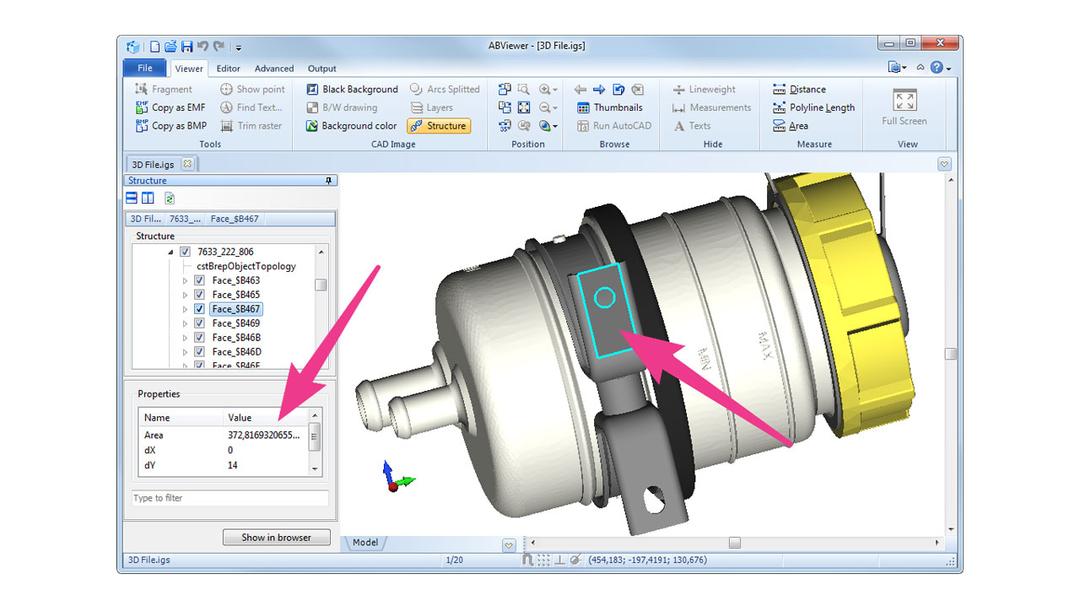Uncheck the 7633_222_806 node checkbox
Viewport: 1080px width, 608px height.
(x=185, y=253)
